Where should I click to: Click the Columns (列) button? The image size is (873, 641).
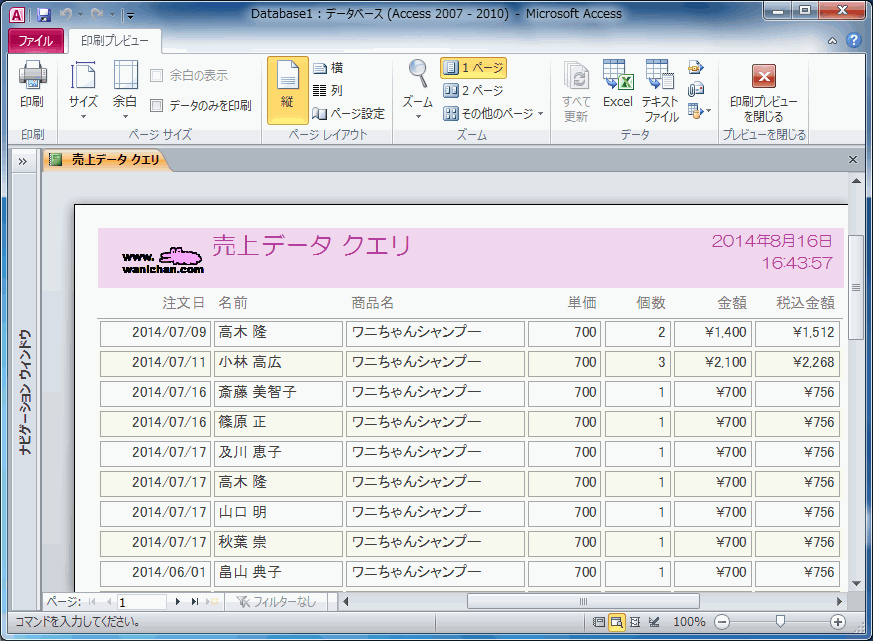[x=328, y=90]
